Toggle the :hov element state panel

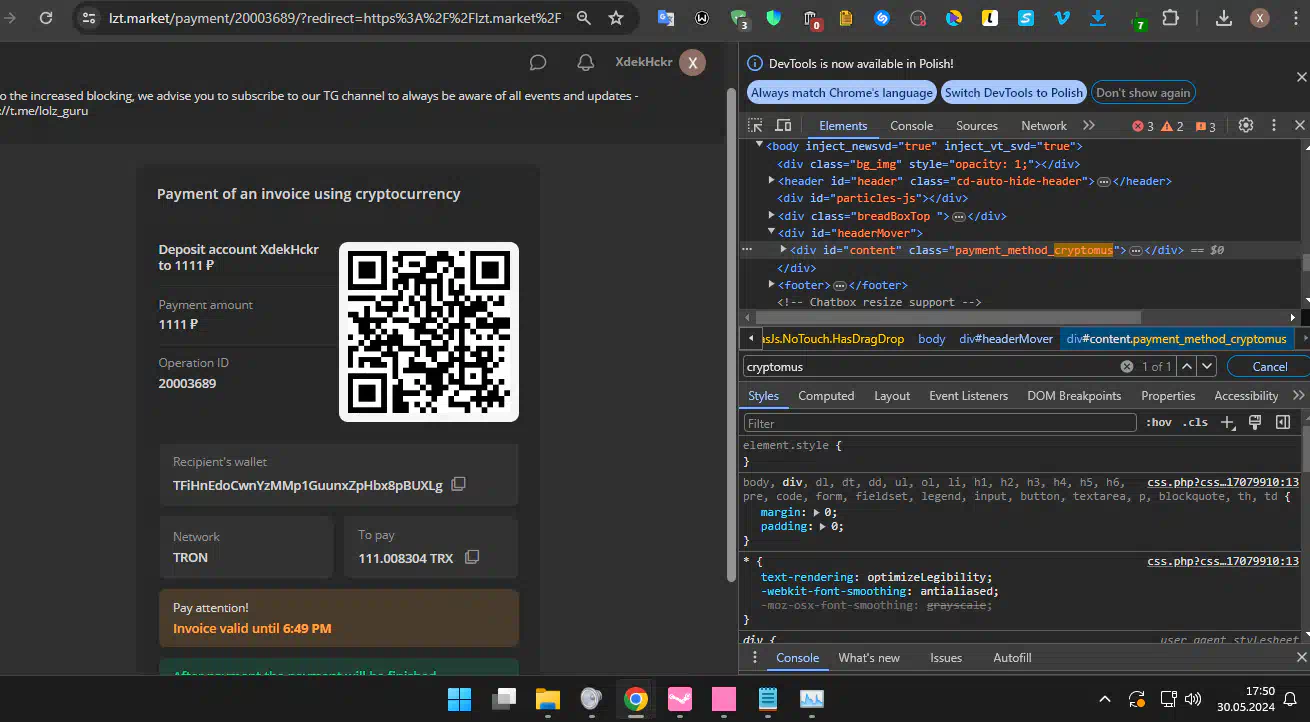[1159, 423]
